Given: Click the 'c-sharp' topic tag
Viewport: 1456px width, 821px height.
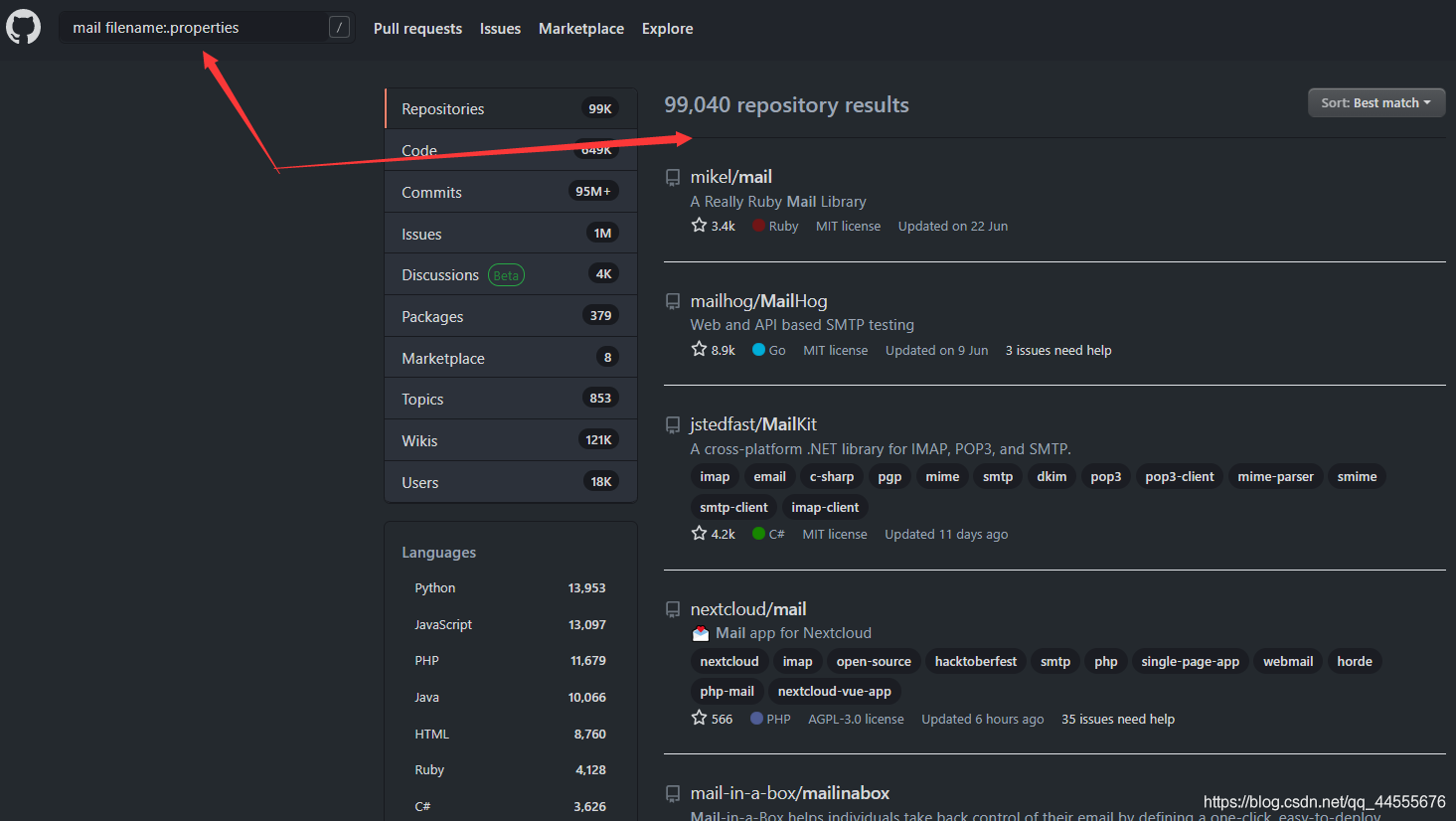Looking at the screenshot, I should pos(832,477).
